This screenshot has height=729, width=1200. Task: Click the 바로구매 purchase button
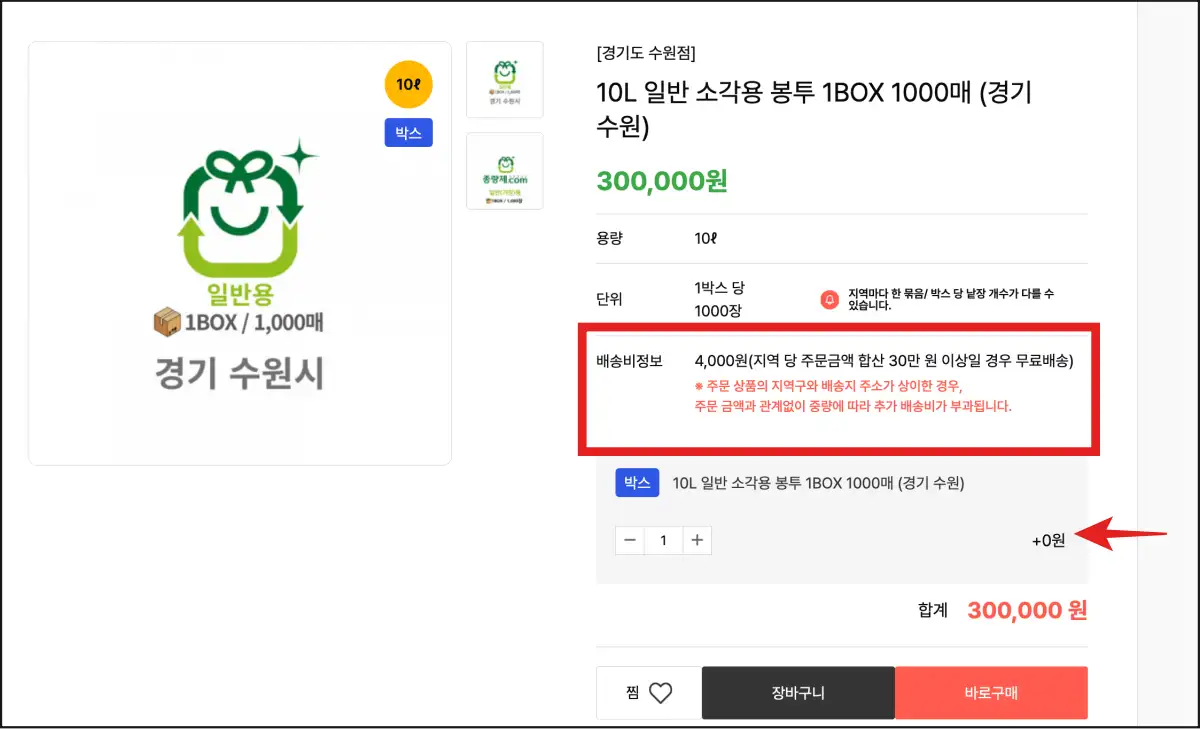coord(991,692)
